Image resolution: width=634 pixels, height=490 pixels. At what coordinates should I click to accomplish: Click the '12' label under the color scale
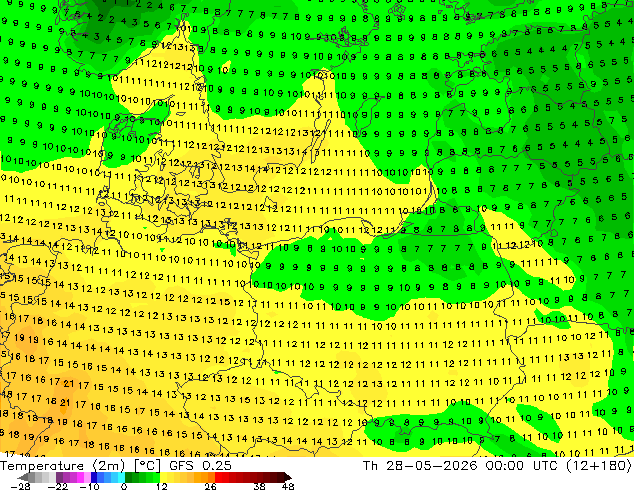click(162, 486)
